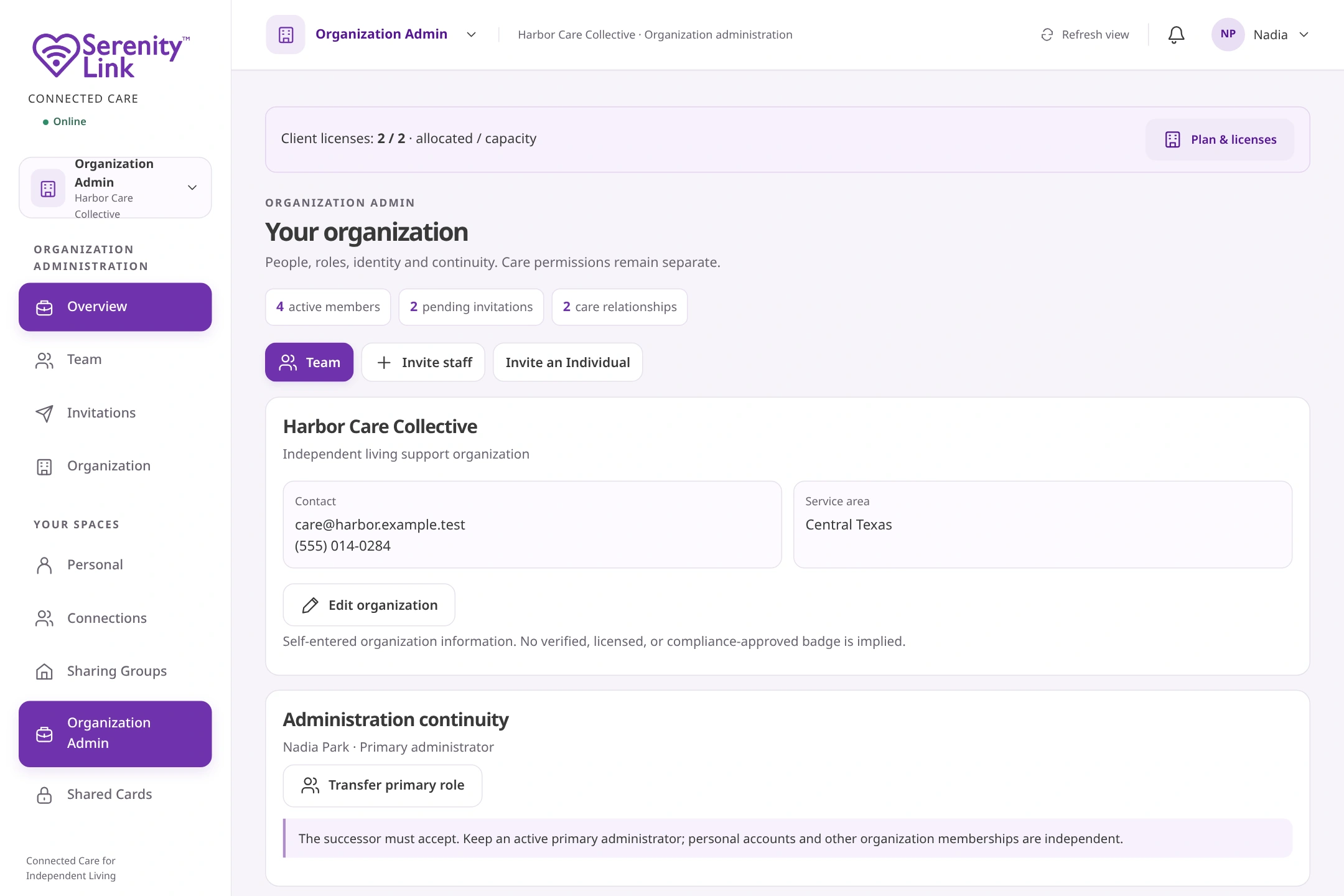The width and height of the screenshot is (1344, 896).
Task: Click Transfer primary role button
Action: 383,786
